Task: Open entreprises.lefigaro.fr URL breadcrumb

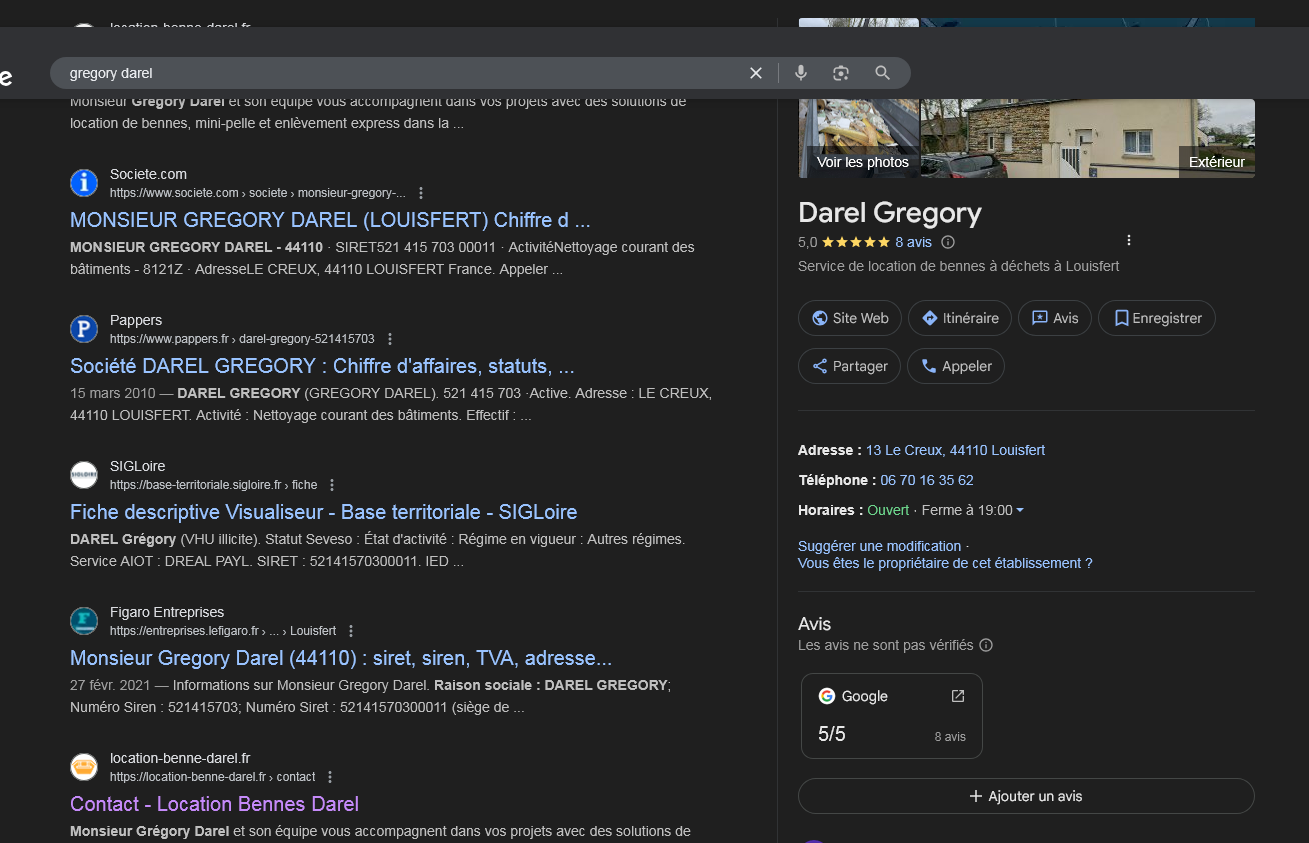Action: coord(223,631)
